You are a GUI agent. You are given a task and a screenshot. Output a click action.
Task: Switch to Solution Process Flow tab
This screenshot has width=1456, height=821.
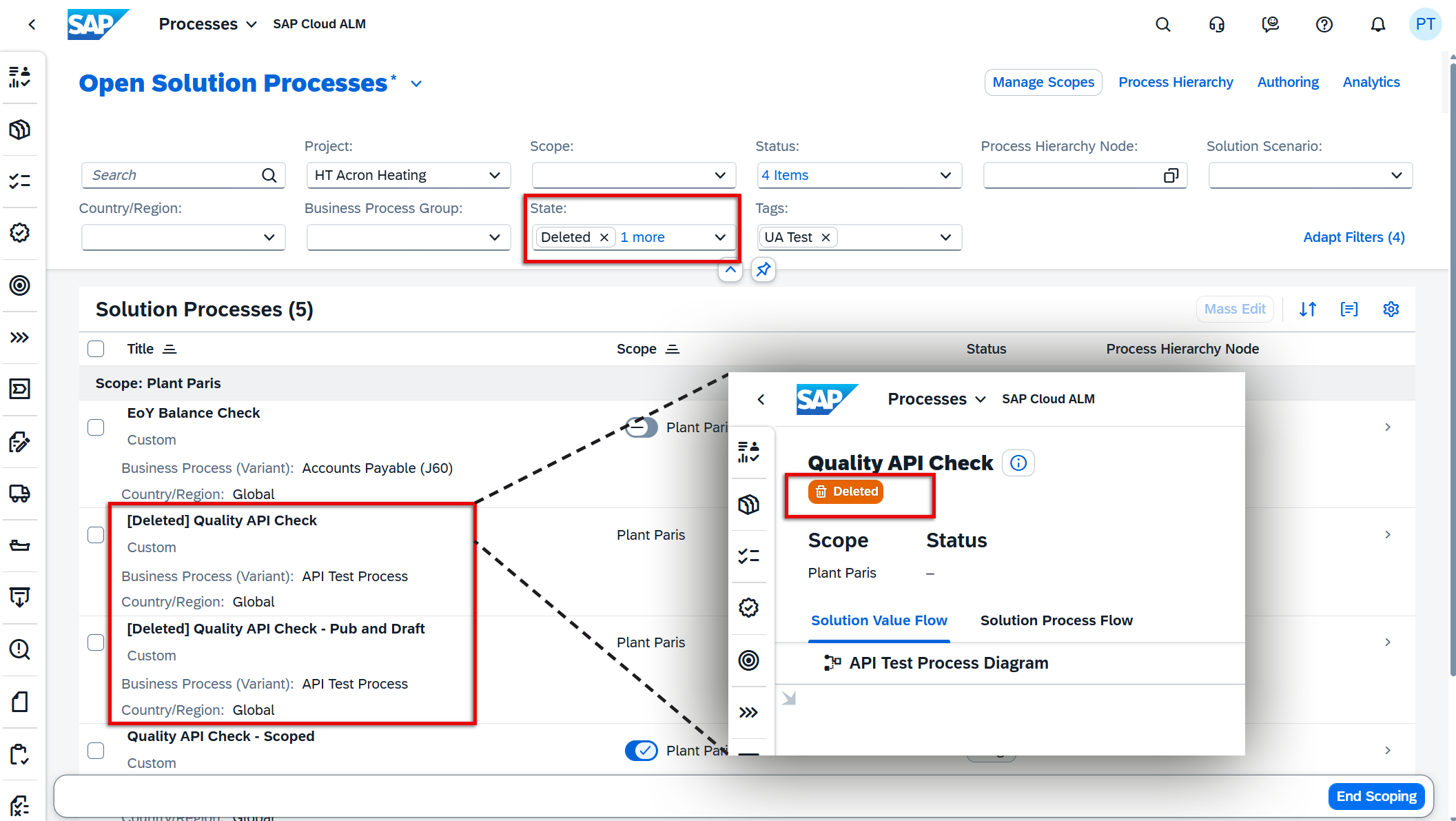(x=1056, y=620)
